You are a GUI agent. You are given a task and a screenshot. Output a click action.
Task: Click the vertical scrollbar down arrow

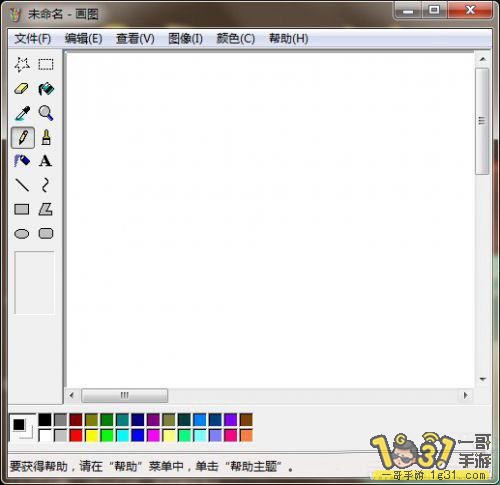(x=483, y=379)
